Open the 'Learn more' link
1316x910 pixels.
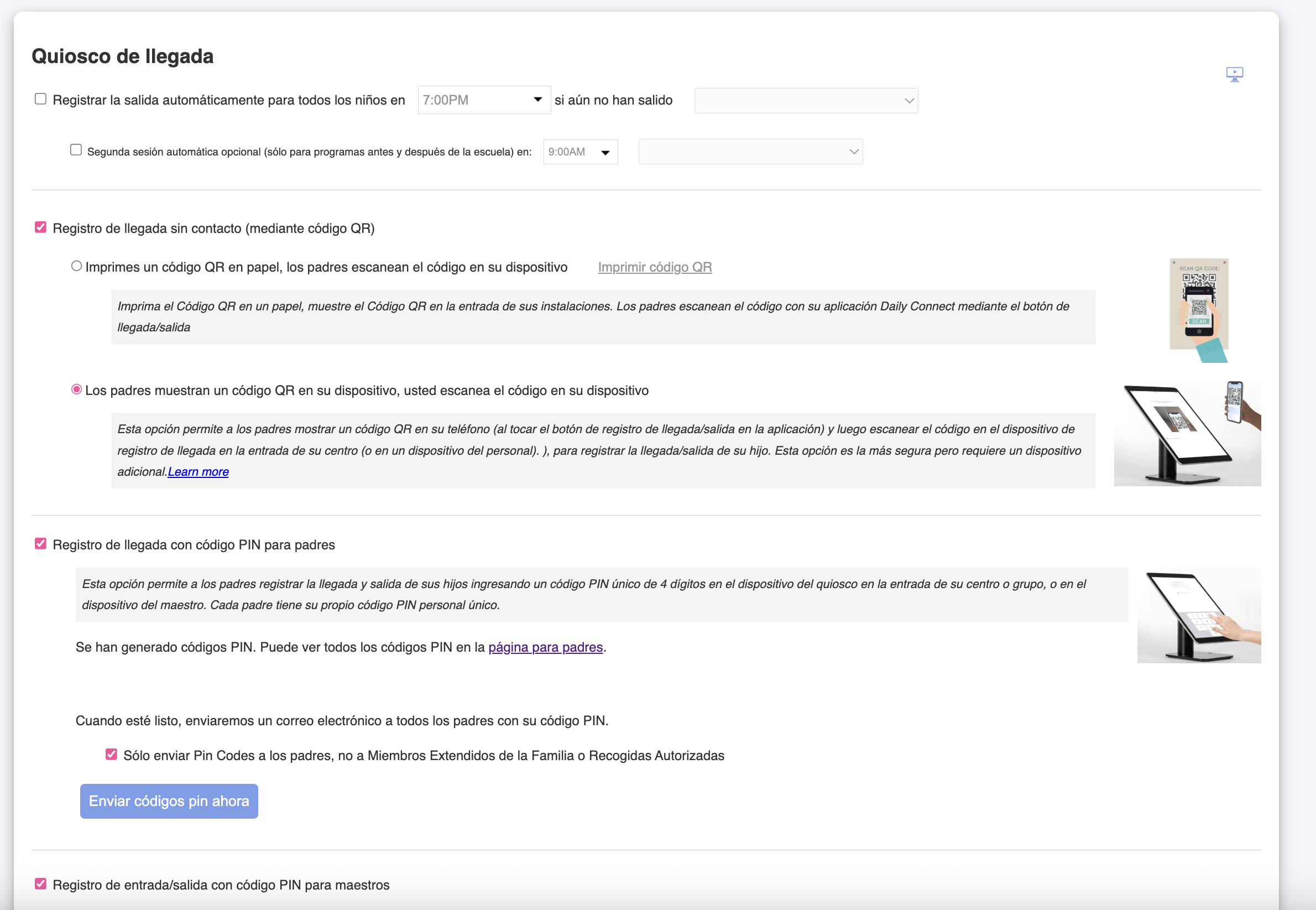click(x=198, y=472)
